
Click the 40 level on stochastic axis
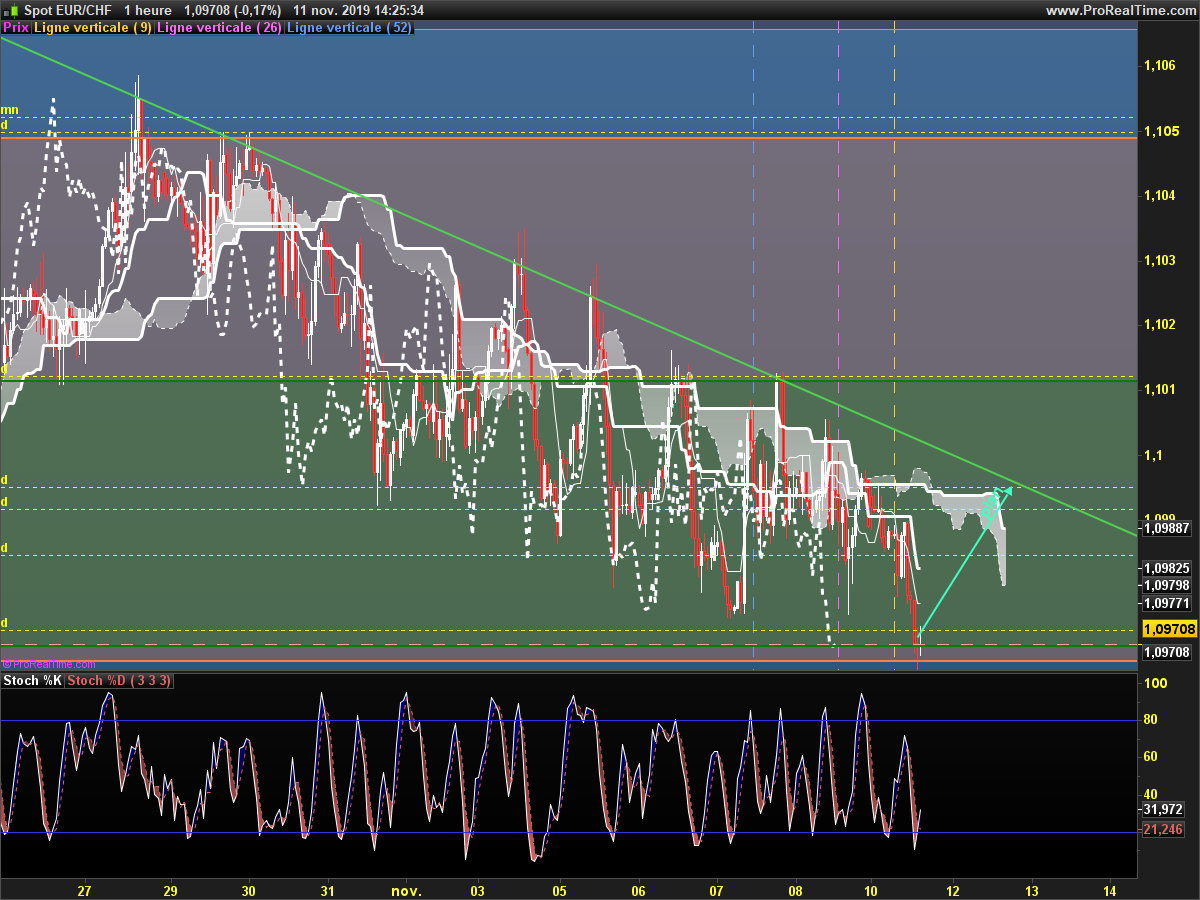point(1151,794)
